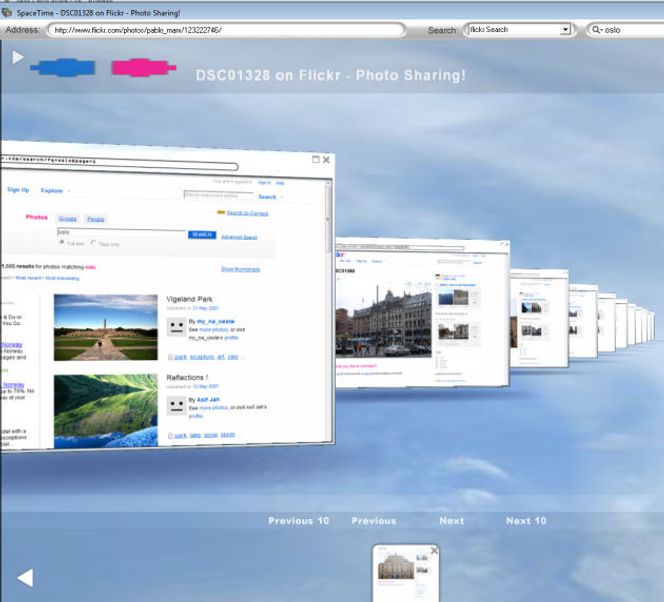Click the blue SEARCH button
Viewport: 664px width, 602px height.
[202, 235]
